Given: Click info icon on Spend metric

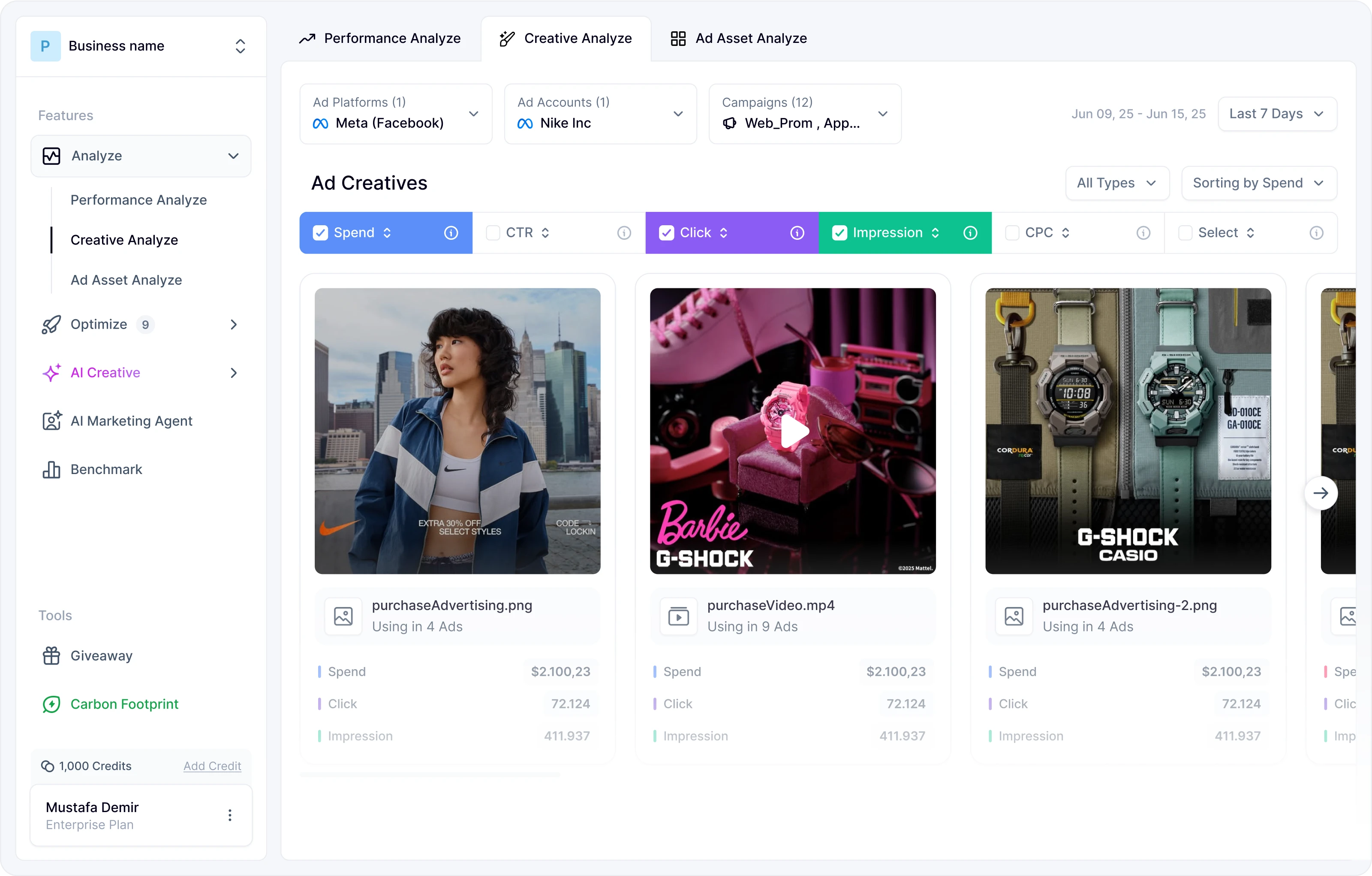Looking at the screenshot, I should (x=451, y=233).
